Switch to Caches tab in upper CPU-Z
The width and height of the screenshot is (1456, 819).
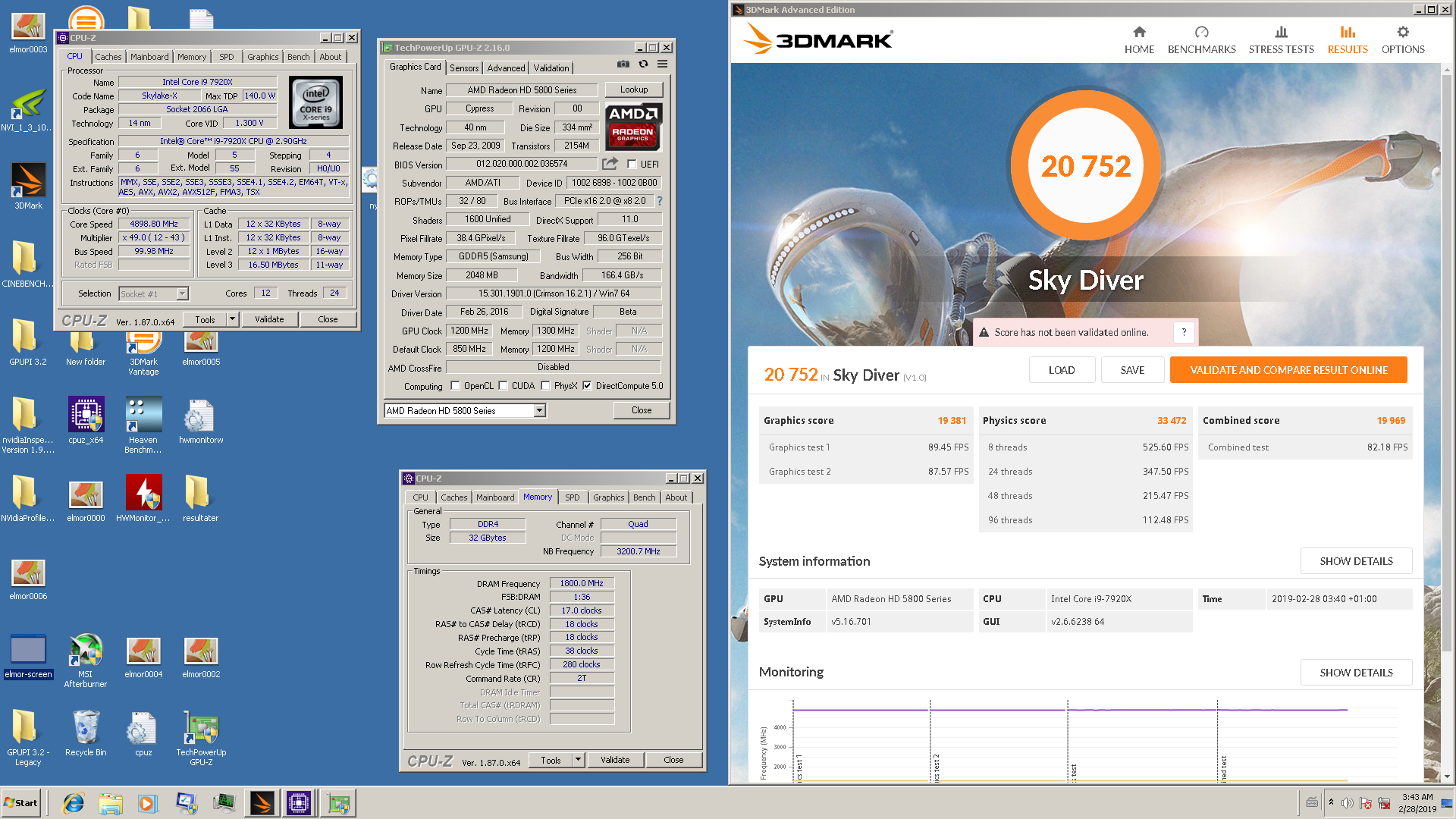point(108,57)
